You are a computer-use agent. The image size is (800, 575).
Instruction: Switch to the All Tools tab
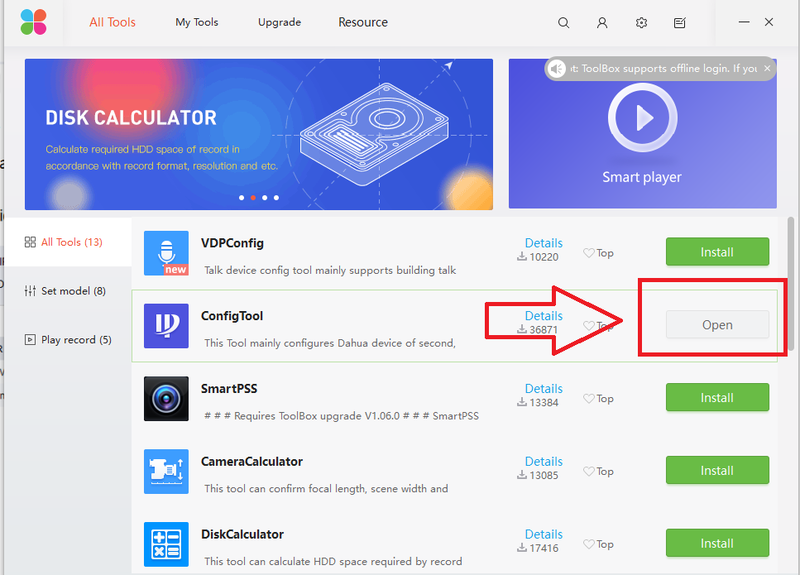click(112, 22)
